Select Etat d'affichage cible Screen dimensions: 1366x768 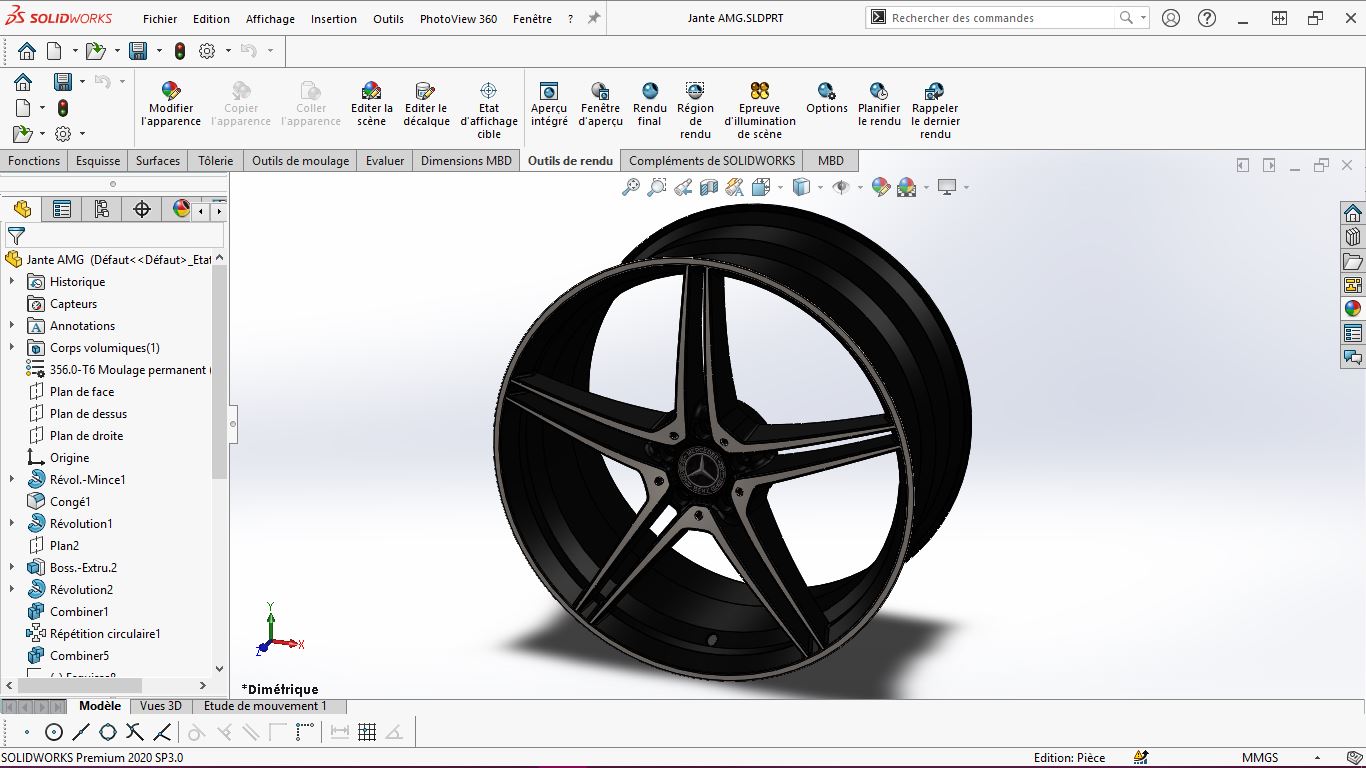pyautogui.click(x=489, y=110)
